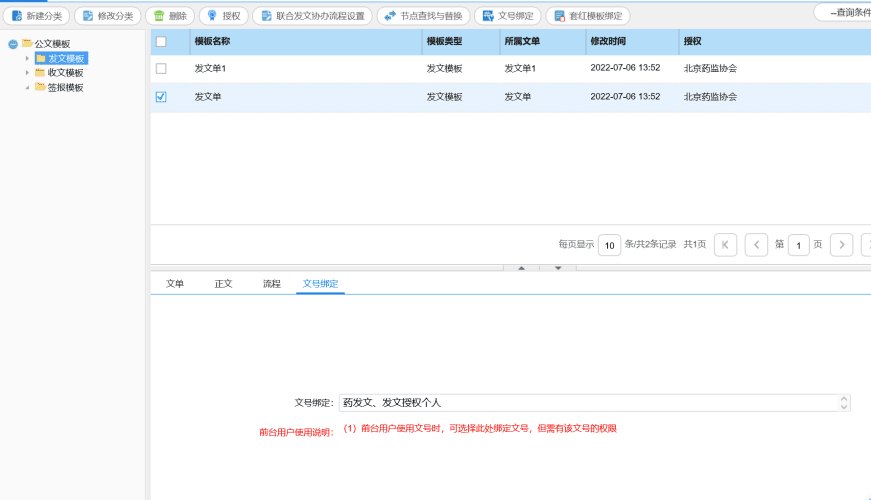Switch to the 文单 tab
The image size is (871, 500).
[x=174, y=284]
